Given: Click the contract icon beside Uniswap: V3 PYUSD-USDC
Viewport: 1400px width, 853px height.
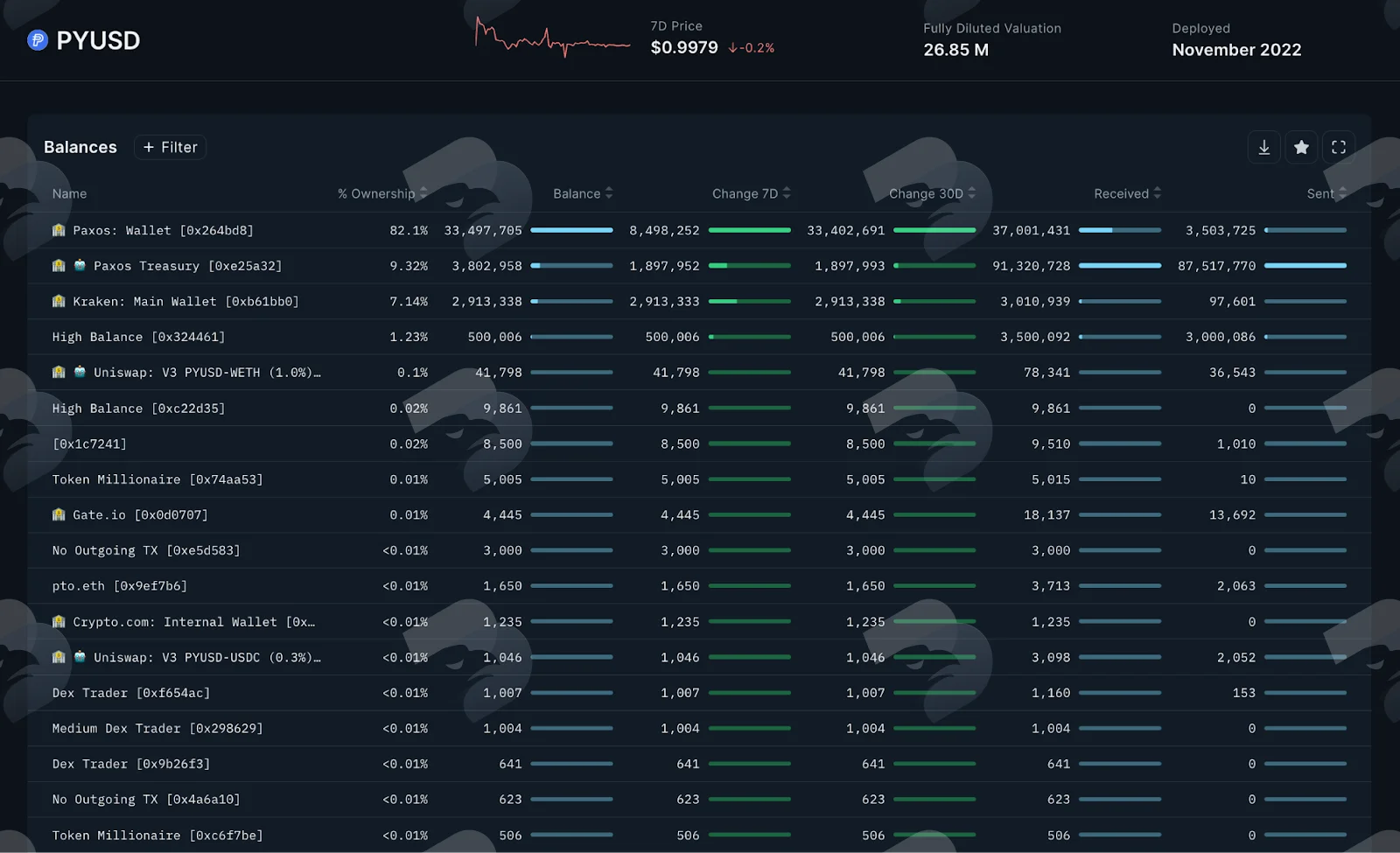Looking at the screenshot, I should pyautogui.click(x=80, y=657).
